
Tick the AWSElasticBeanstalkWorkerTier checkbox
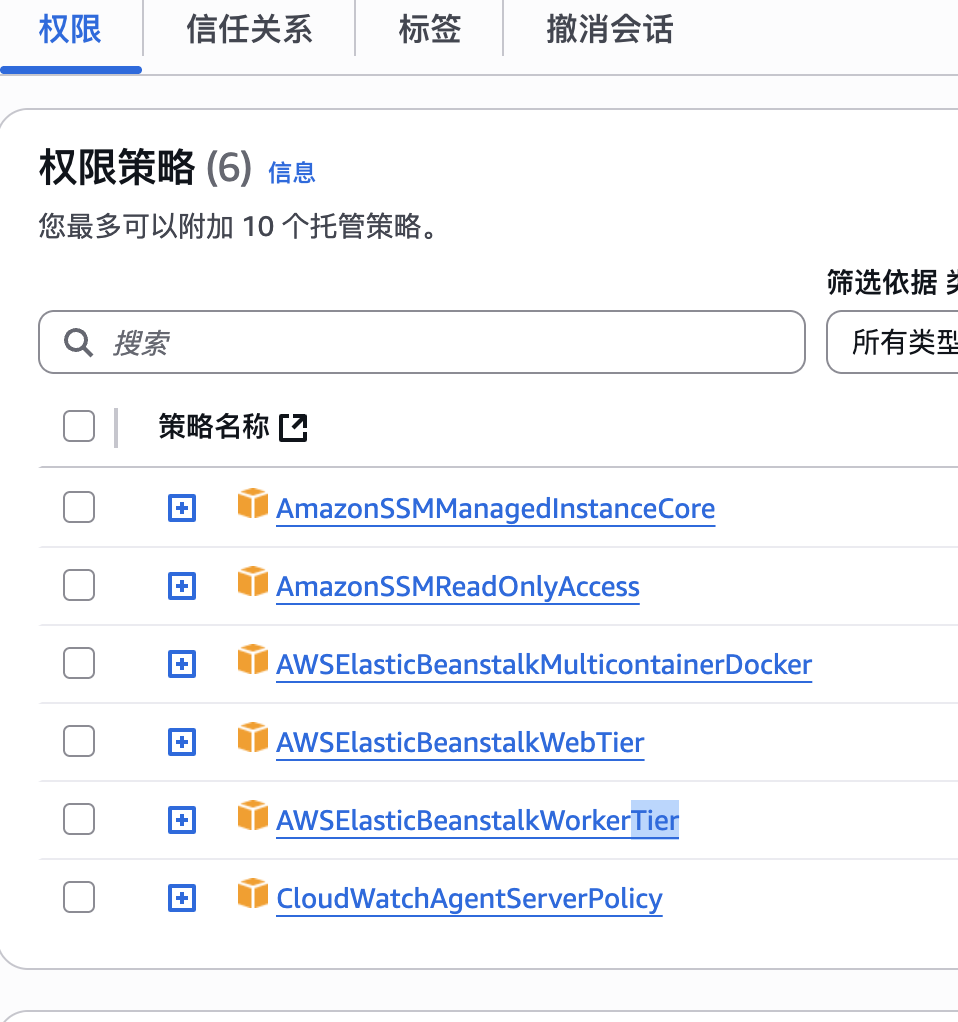pyautogui.click(x=79, y=819)
